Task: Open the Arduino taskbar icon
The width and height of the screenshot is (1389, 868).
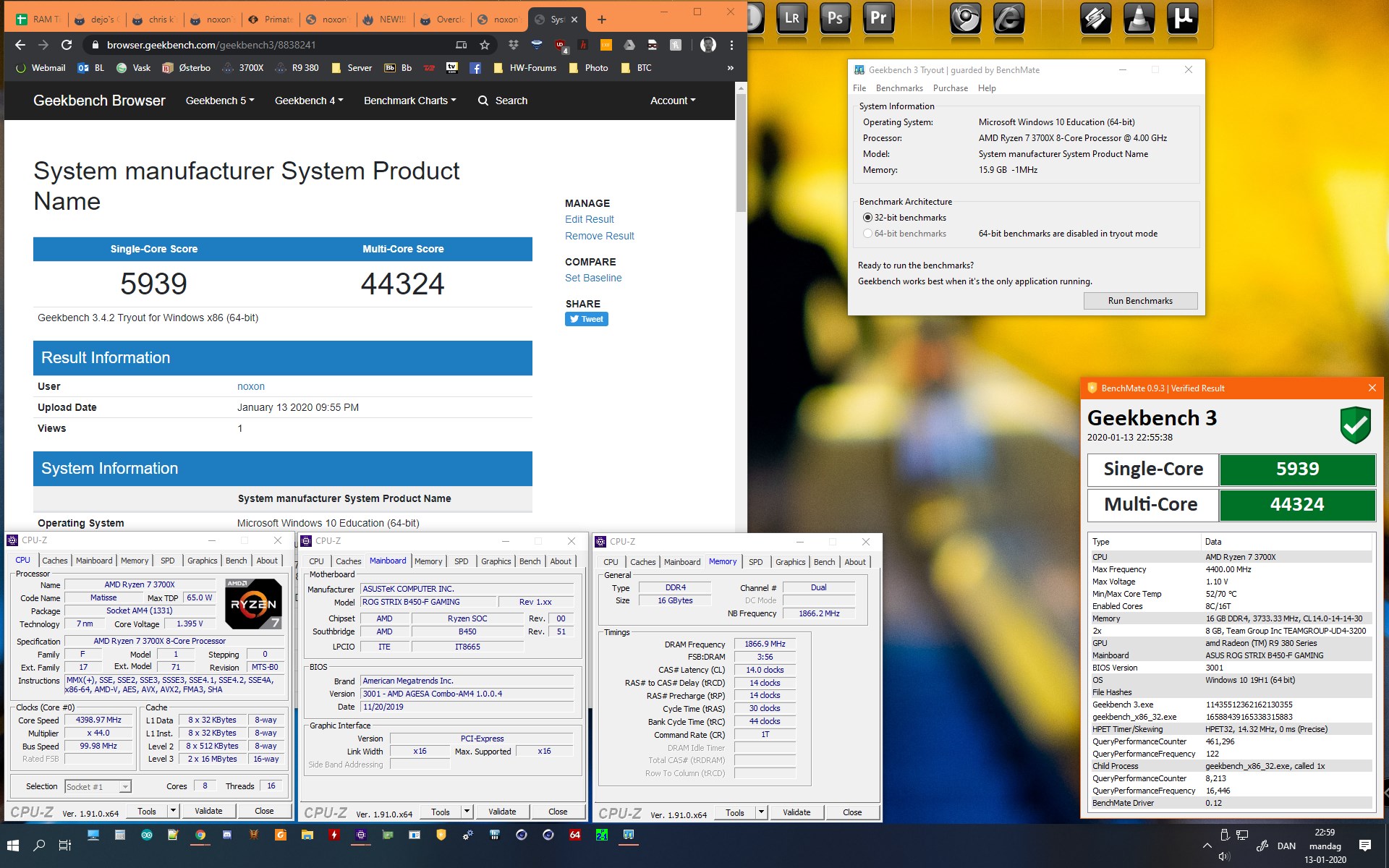Action: pyautogui.click(x=147, y=835)
